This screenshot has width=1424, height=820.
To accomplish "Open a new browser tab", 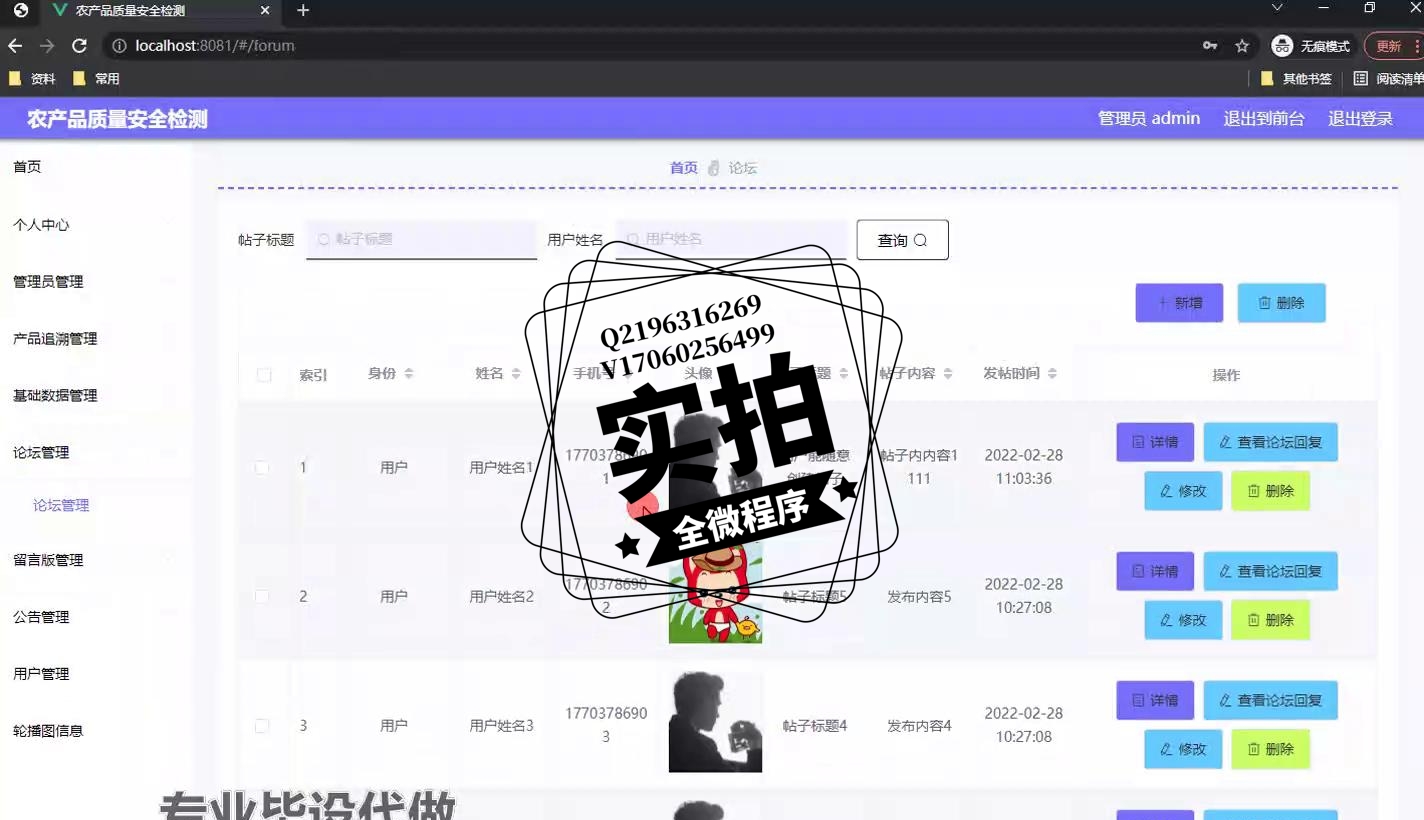I will click(303, 10).
